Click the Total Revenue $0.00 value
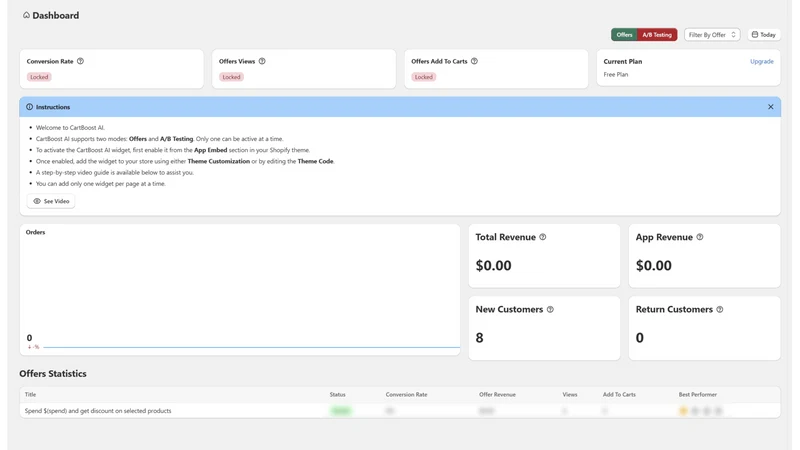The image size is (800, 450). click(493, 265)
